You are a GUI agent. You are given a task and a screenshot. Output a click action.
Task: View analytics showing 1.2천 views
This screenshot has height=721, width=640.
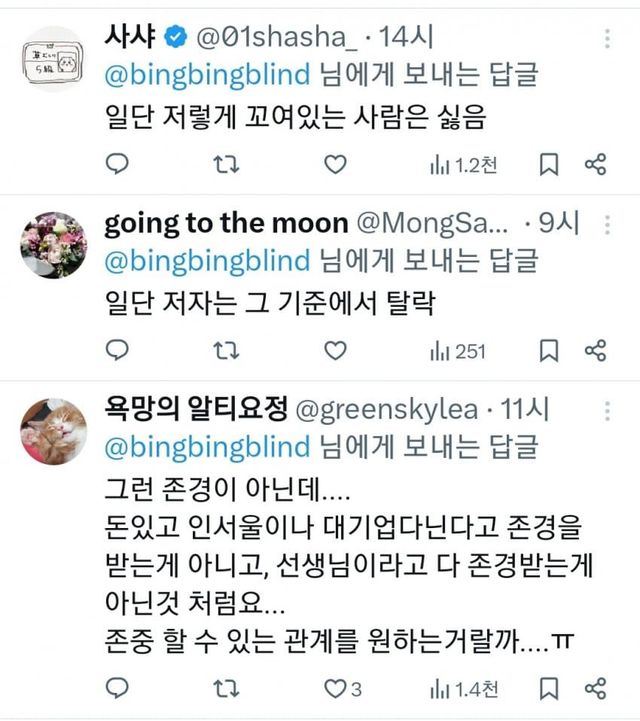click(x=462, y=165)
